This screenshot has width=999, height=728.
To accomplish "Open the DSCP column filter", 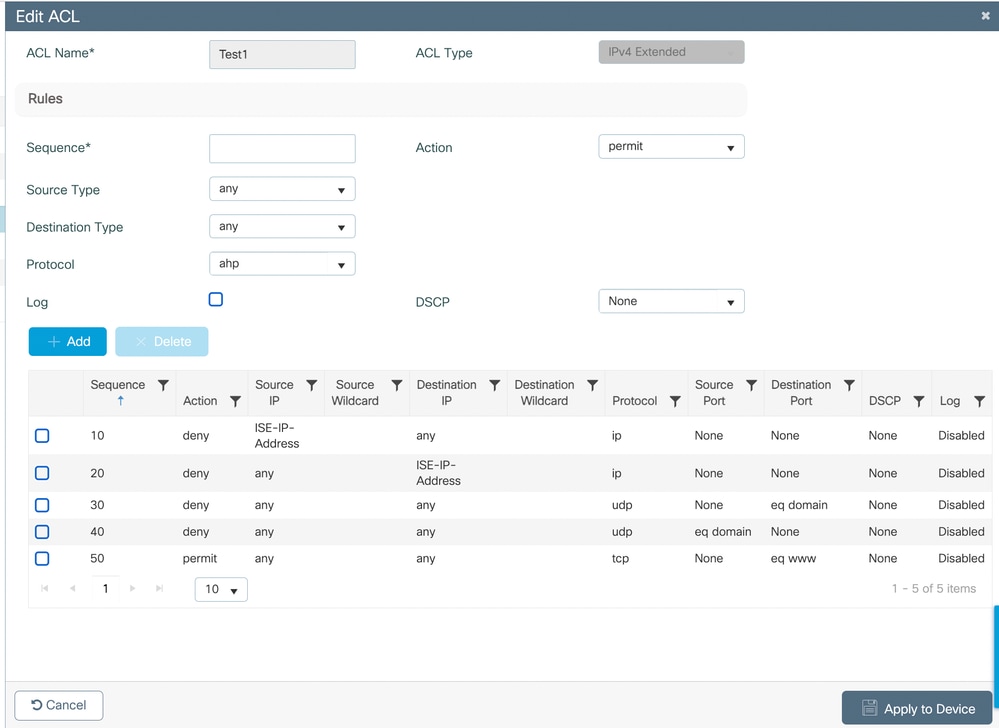I will pos(919,399).
